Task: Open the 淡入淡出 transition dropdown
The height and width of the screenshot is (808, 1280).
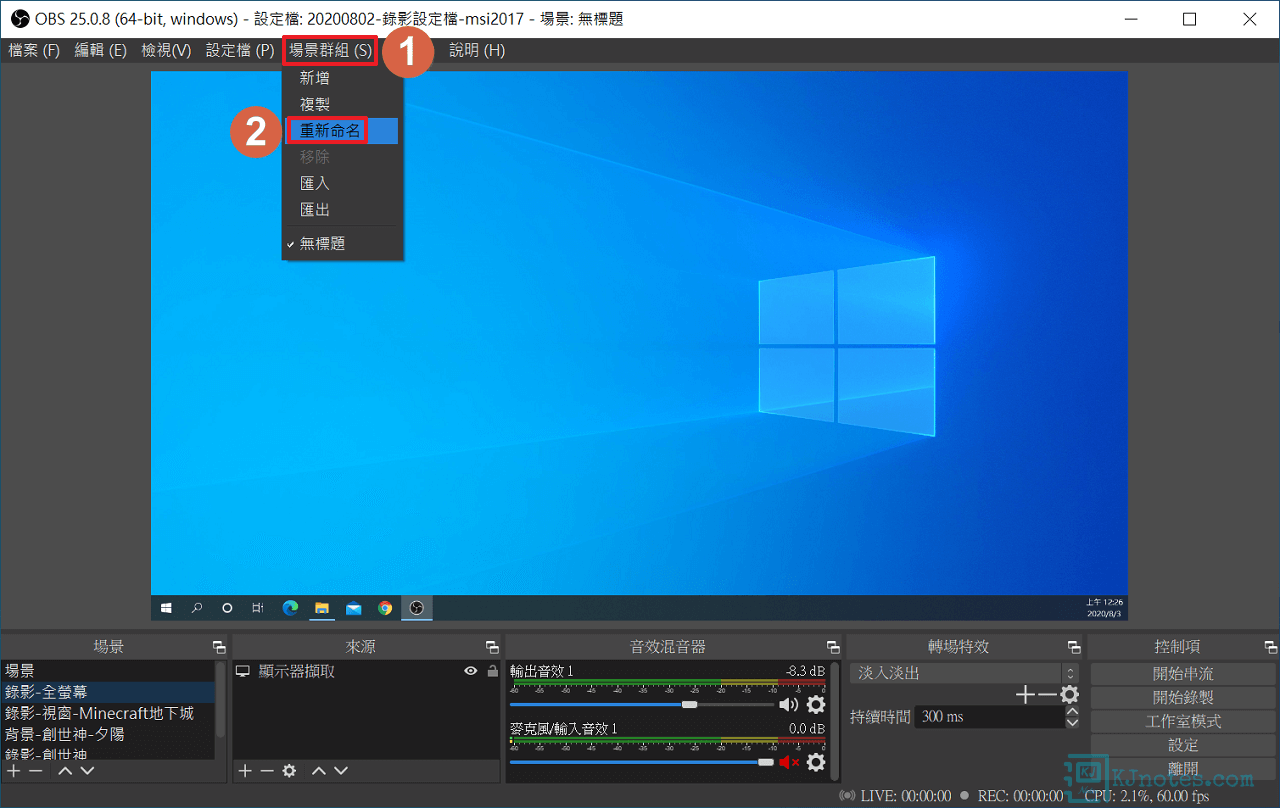Action: coord(965,673)
